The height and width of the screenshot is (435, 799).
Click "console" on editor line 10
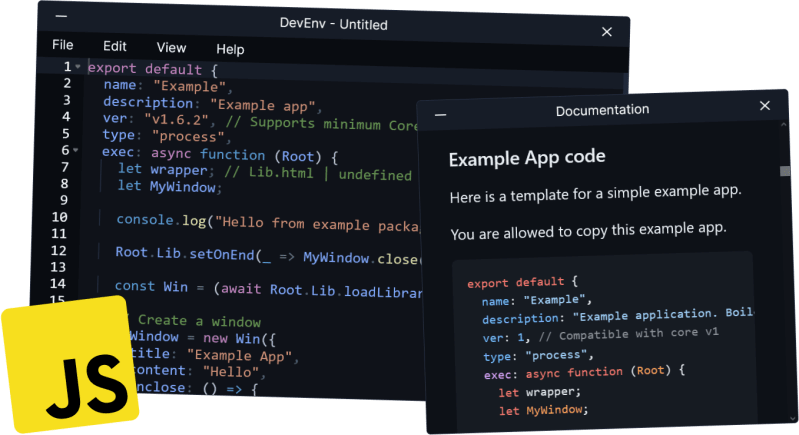point(145,220)
